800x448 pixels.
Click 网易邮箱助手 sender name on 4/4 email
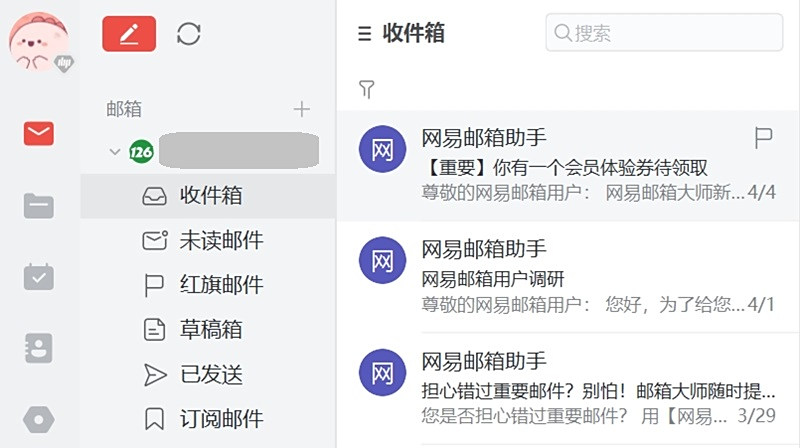coord(484,138)
